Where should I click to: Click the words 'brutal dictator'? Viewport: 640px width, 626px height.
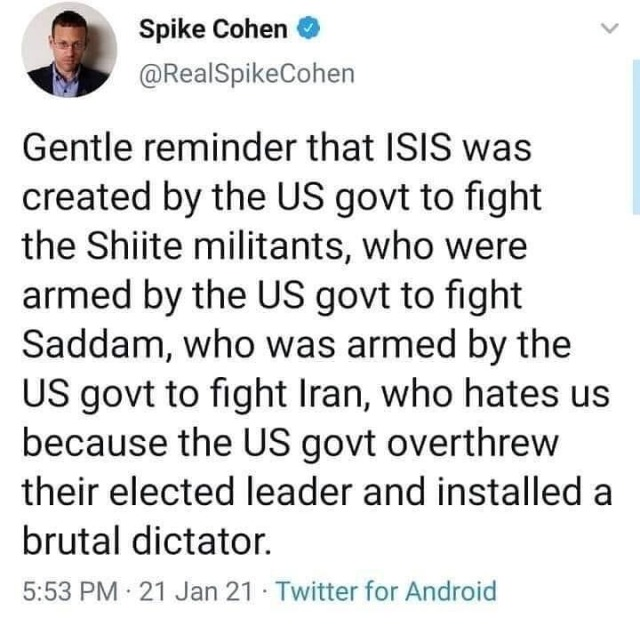tap(145, 540)
